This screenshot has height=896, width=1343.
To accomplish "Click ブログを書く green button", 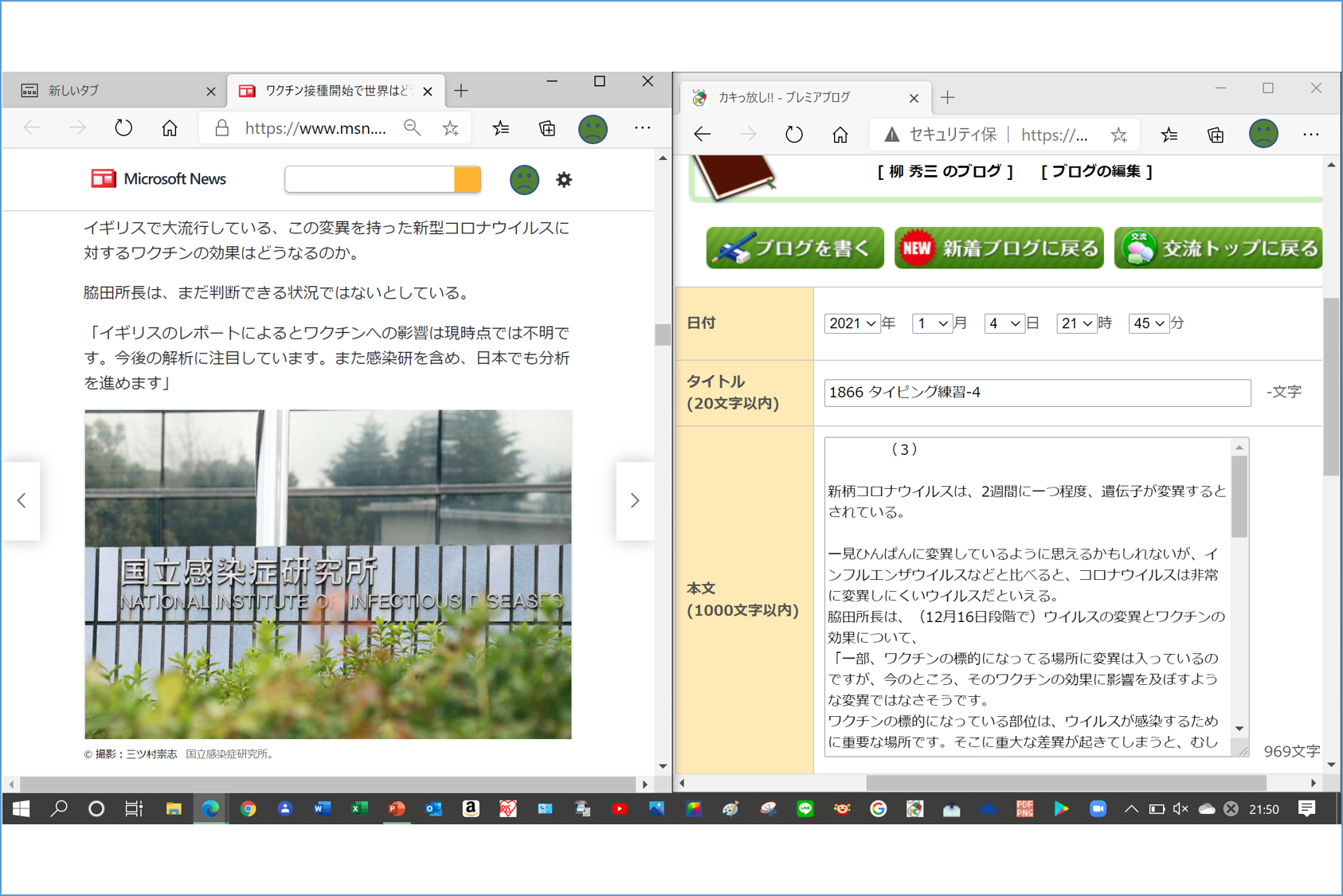I will 795,248.
